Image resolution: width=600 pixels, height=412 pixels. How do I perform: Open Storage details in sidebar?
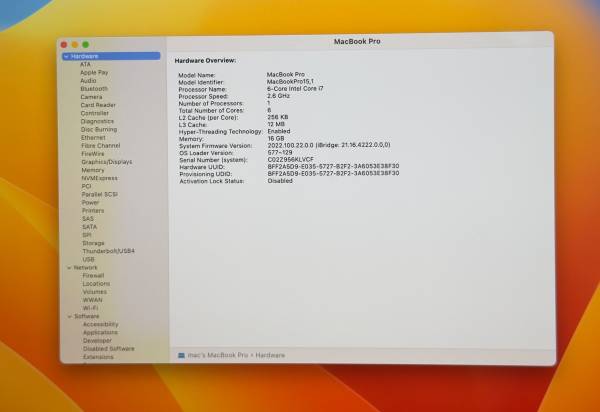93,243
